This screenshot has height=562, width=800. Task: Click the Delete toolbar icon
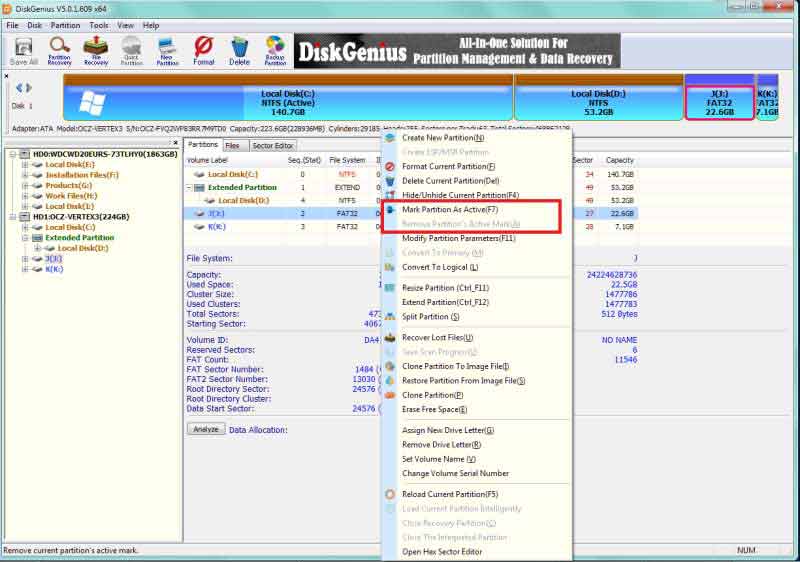tap(239, 52)
